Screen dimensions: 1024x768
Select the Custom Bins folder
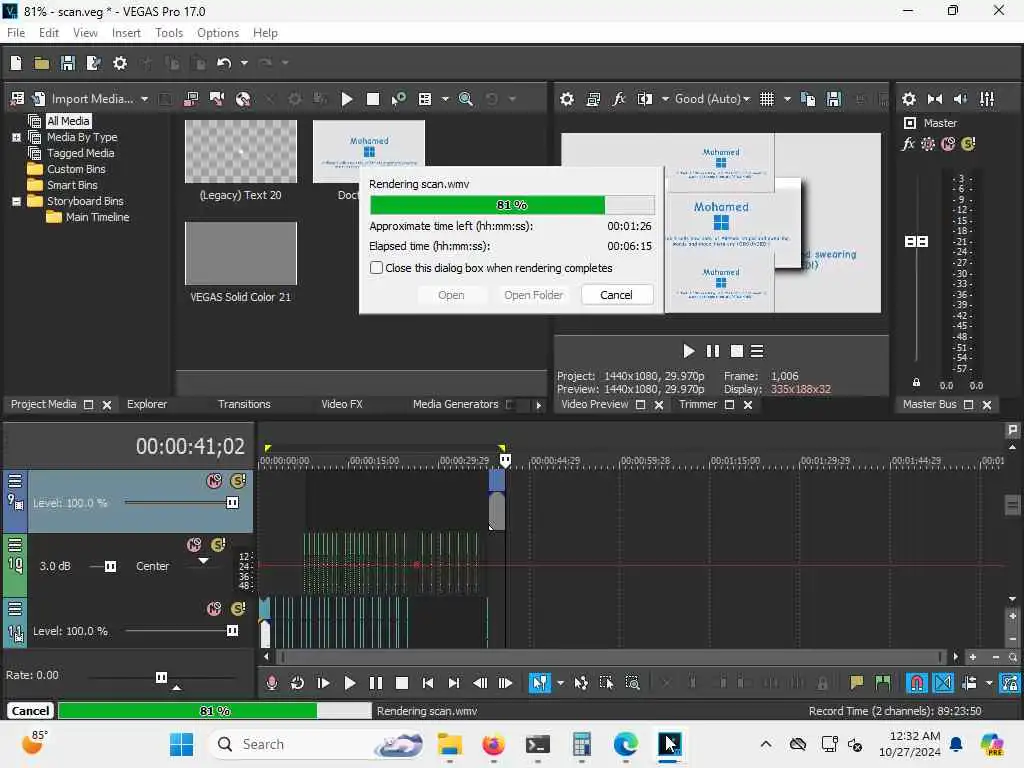coord(76,169)
